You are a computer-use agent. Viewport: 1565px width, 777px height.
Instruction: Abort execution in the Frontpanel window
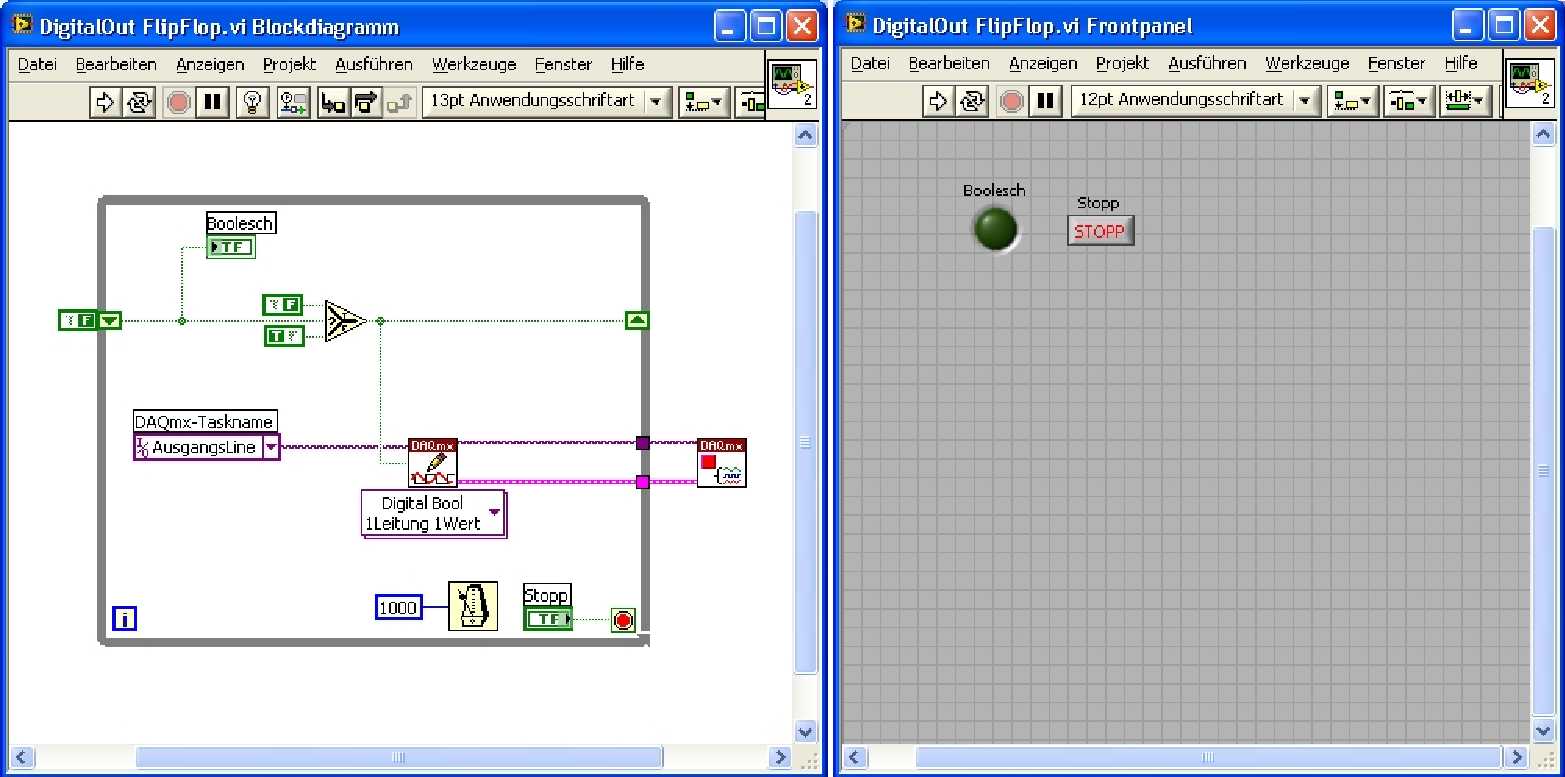[x=1012, y=101]
